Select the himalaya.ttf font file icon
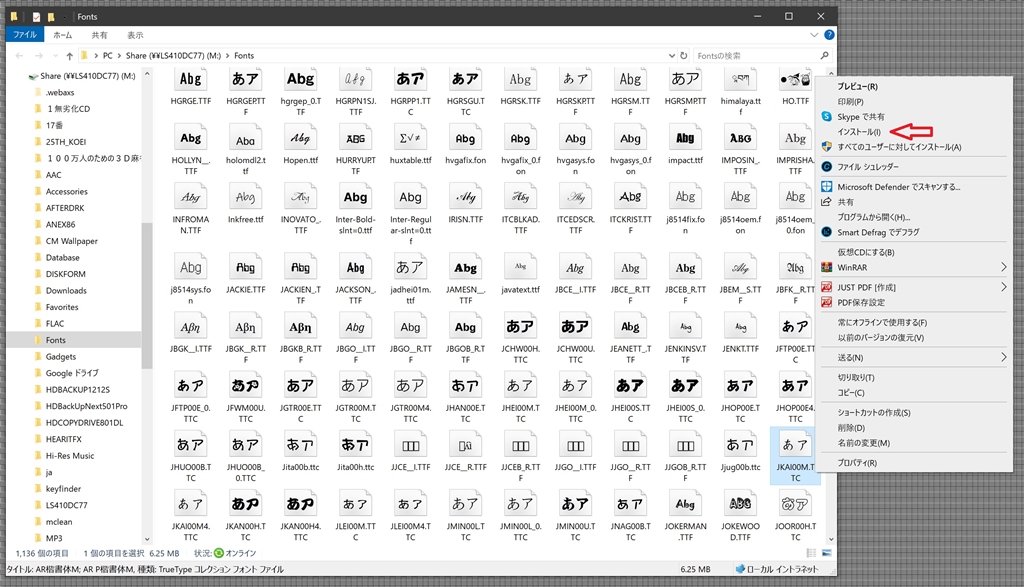 coord(740,80)
